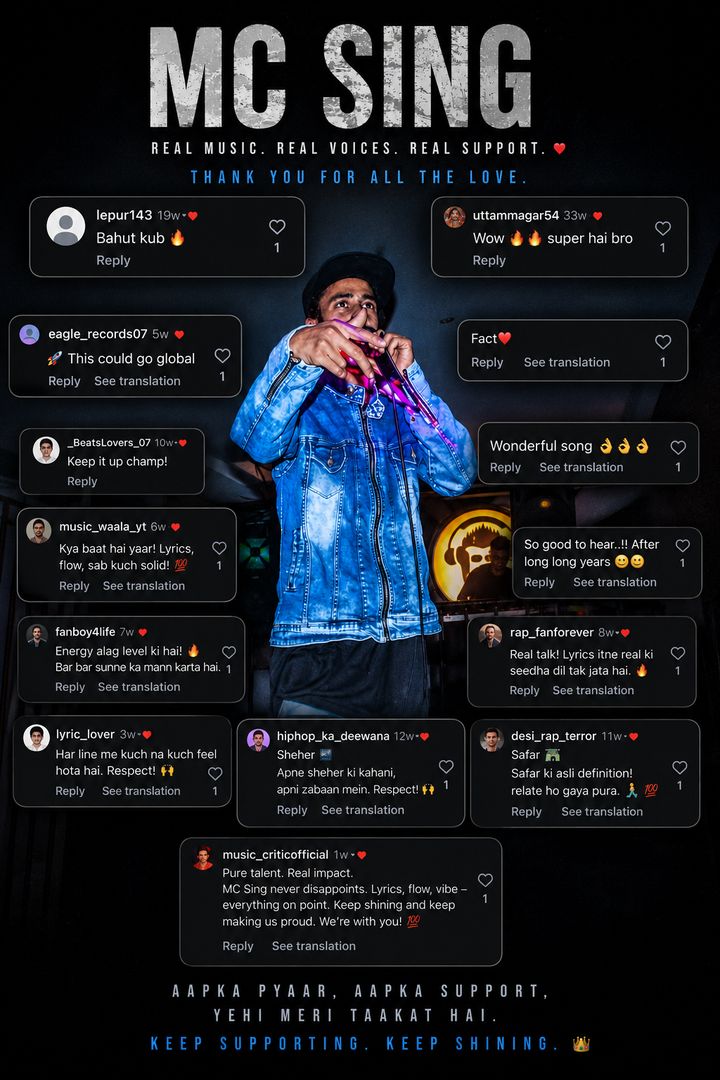Reply to the 'Fact' comment
The image size is (720, 1080).
[487, 362]
